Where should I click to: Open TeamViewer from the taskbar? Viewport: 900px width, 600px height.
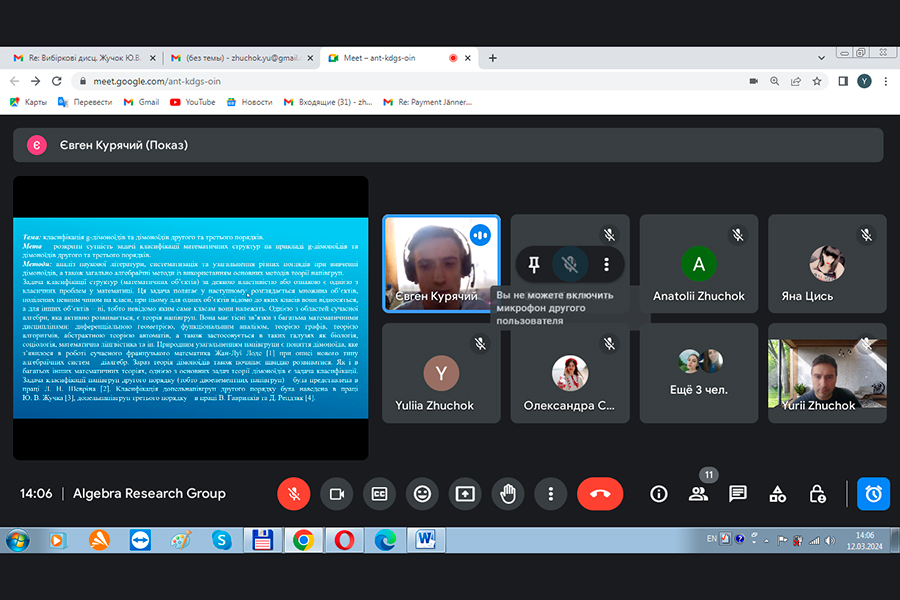[140, 540]
